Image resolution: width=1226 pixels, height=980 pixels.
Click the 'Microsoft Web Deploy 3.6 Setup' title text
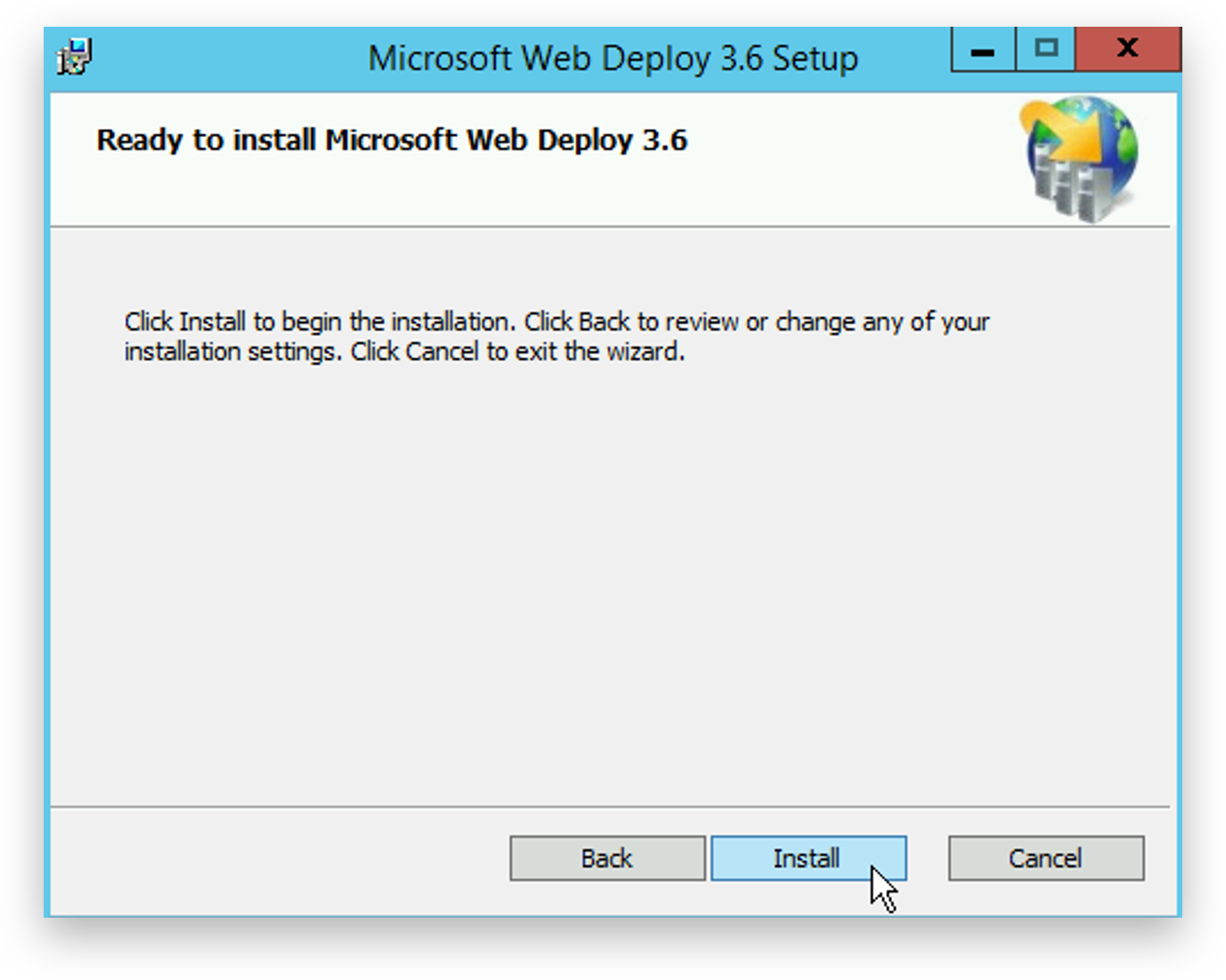613,59
